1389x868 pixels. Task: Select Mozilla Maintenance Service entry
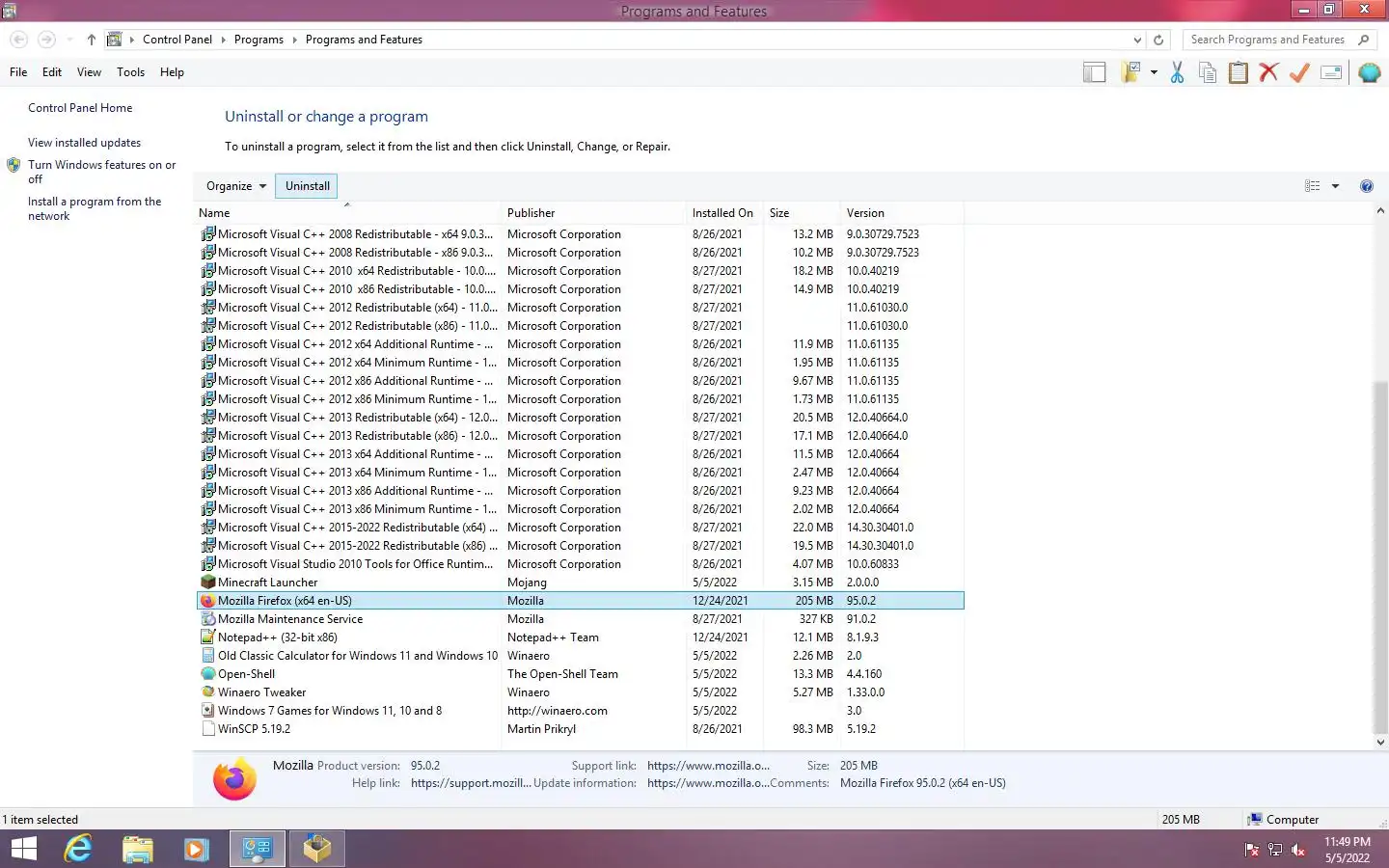581,619
